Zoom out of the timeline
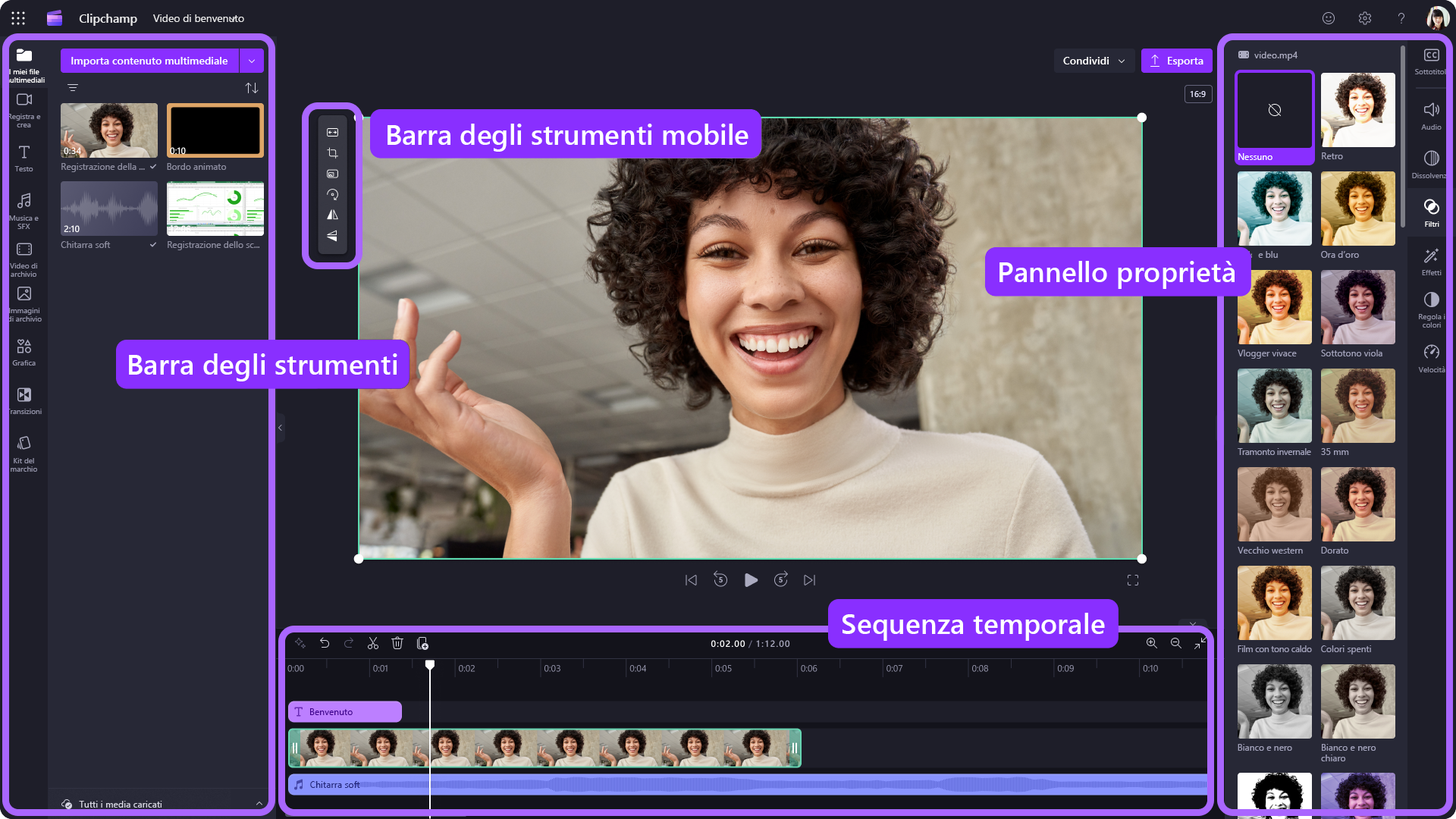 1175,643
